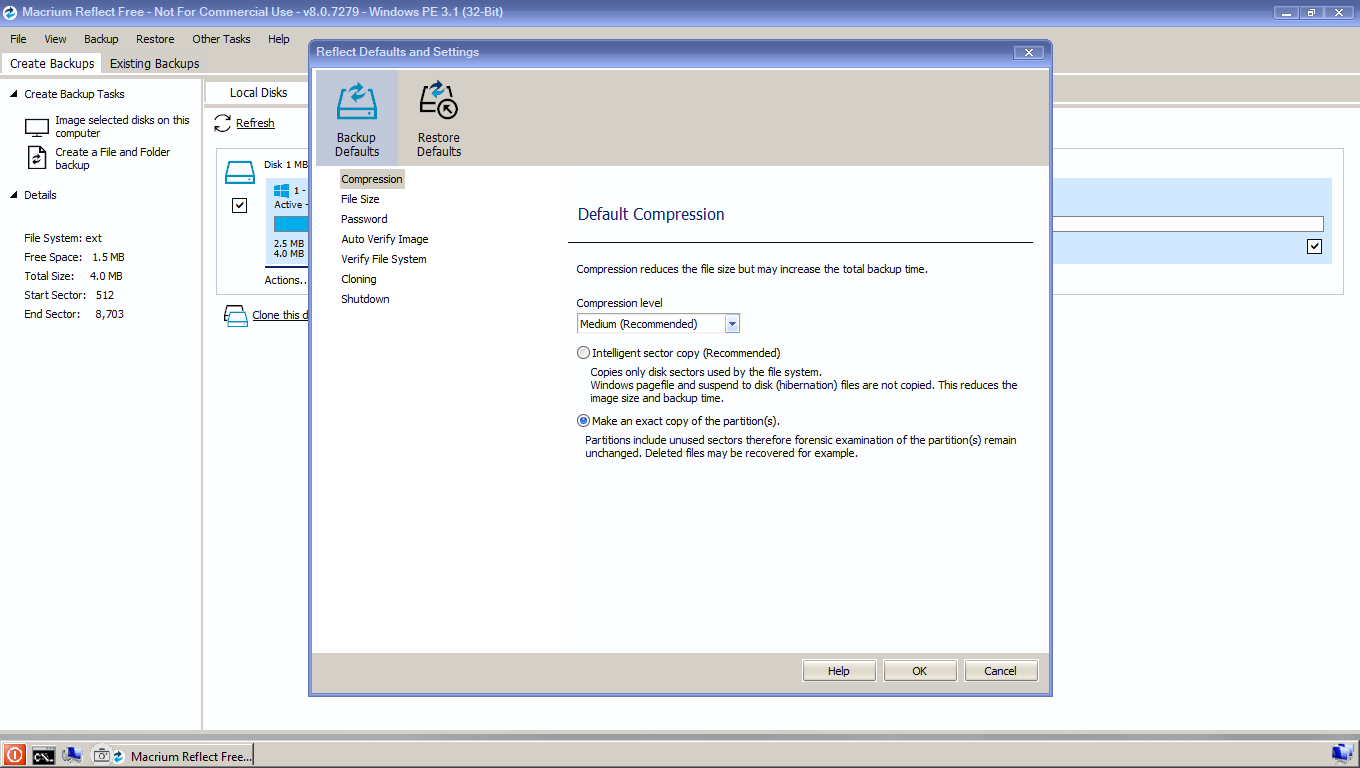Click the Start Sector 512 value
Viewport: 1360px width, 768px height.
point(105,295)
